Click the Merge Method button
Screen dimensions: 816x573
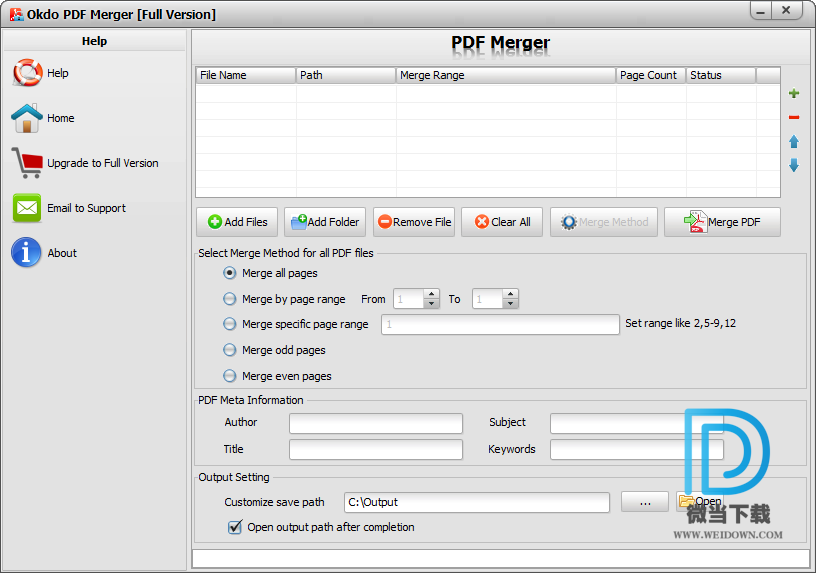(x=604, y=222)
